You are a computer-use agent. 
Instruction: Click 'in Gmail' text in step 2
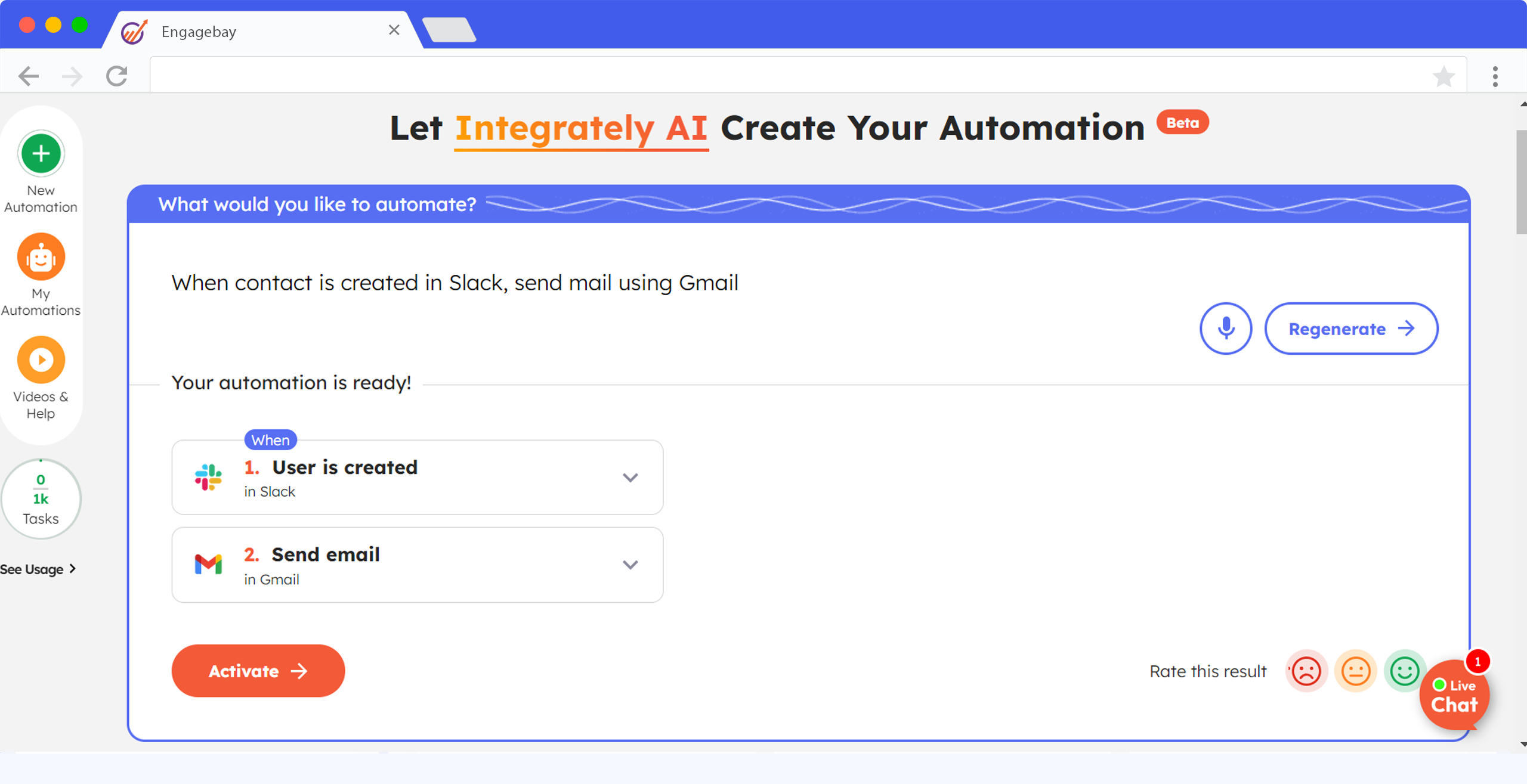(x=271, y=580)
